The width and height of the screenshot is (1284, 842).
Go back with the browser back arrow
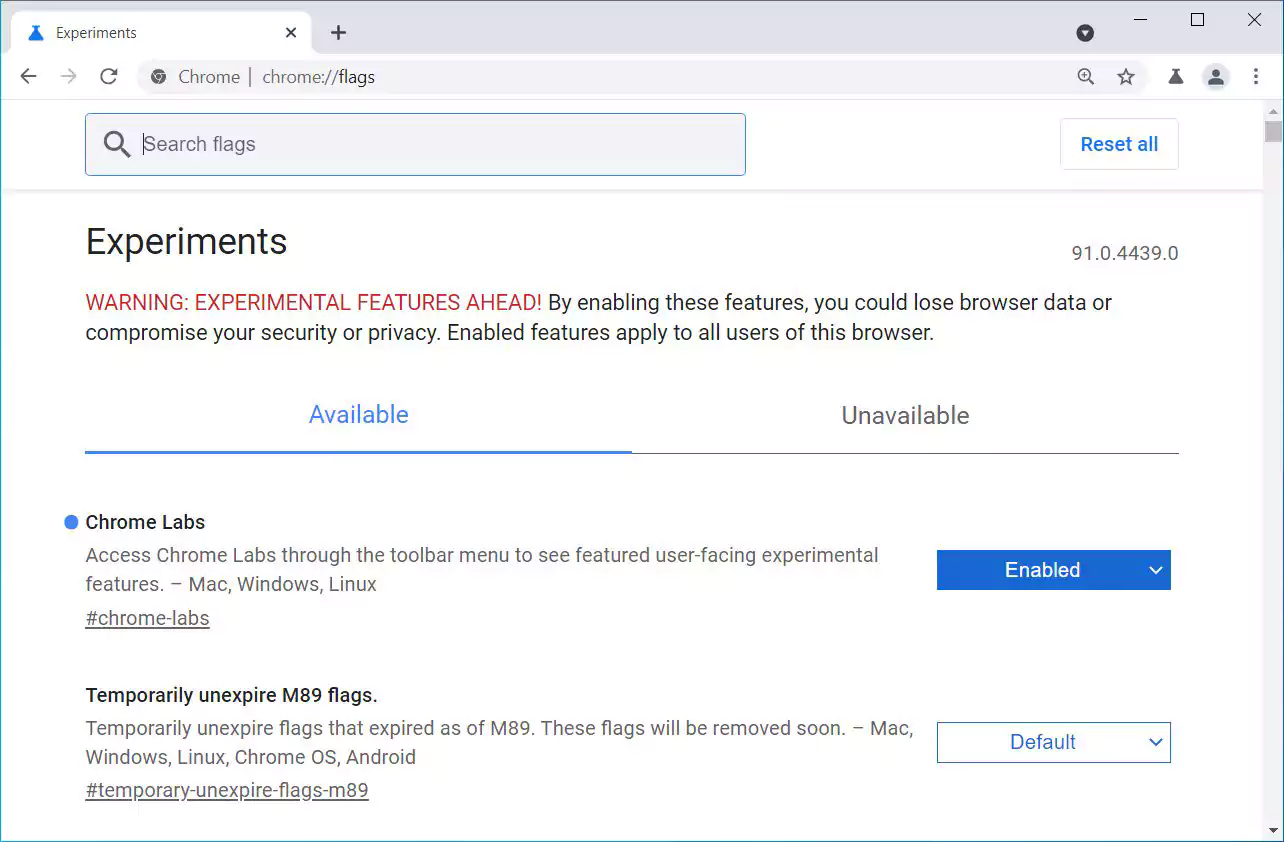(x=28, y=77)
